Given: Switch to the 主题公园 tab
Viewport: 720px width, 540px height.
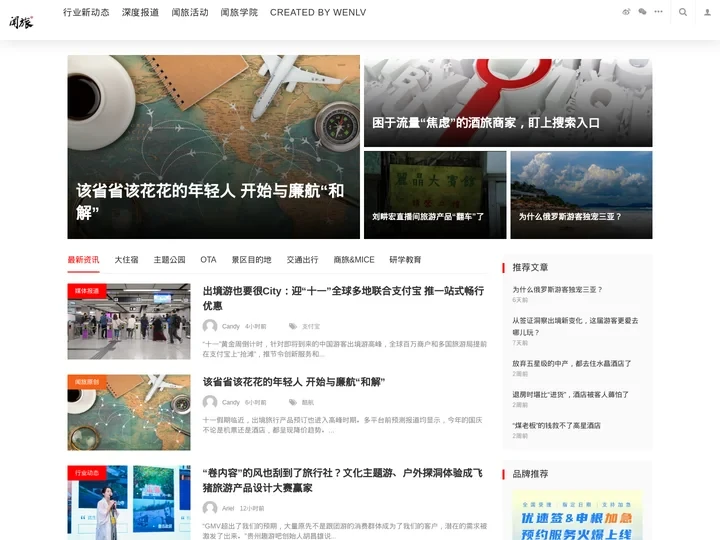Looking at the screenshot, I should pyautogui.click(x=169, y=260).
